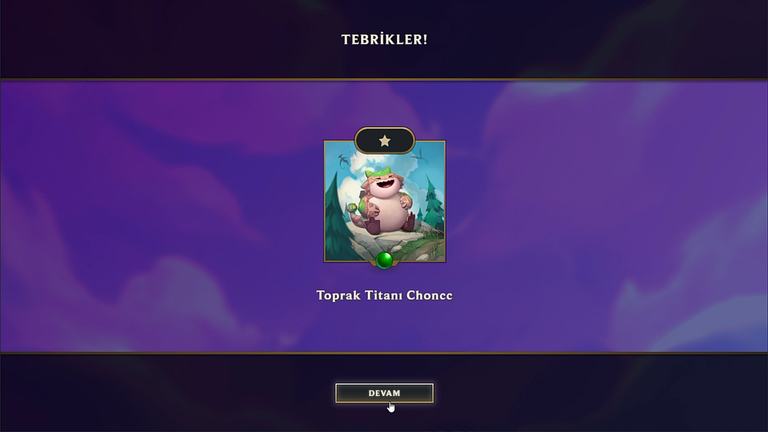The height and width of the screenshot is (432, 768).
Task: Click the gold star icon above portrait
Action: (x=384, y=141)
